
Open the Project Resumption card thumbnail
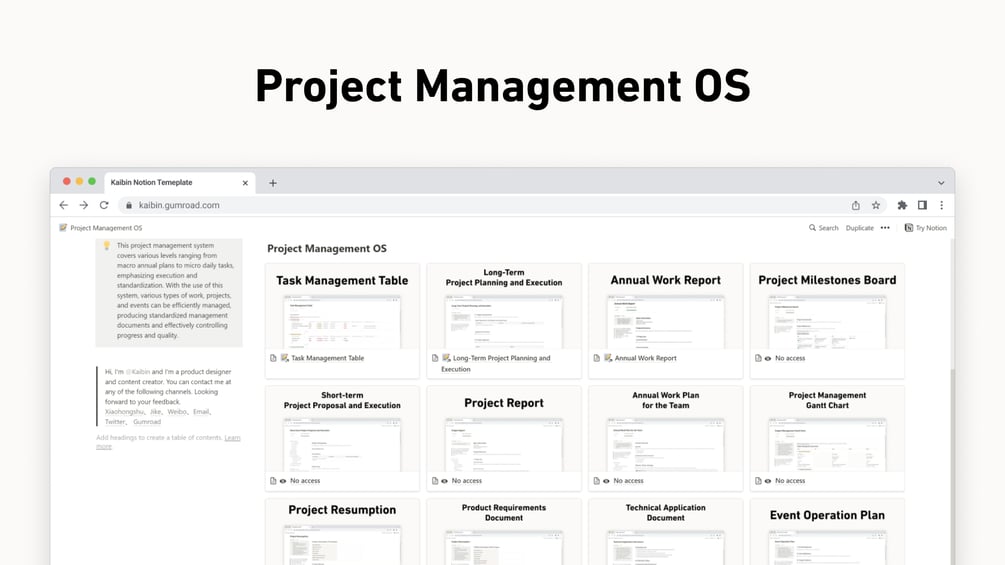point(342,532)
